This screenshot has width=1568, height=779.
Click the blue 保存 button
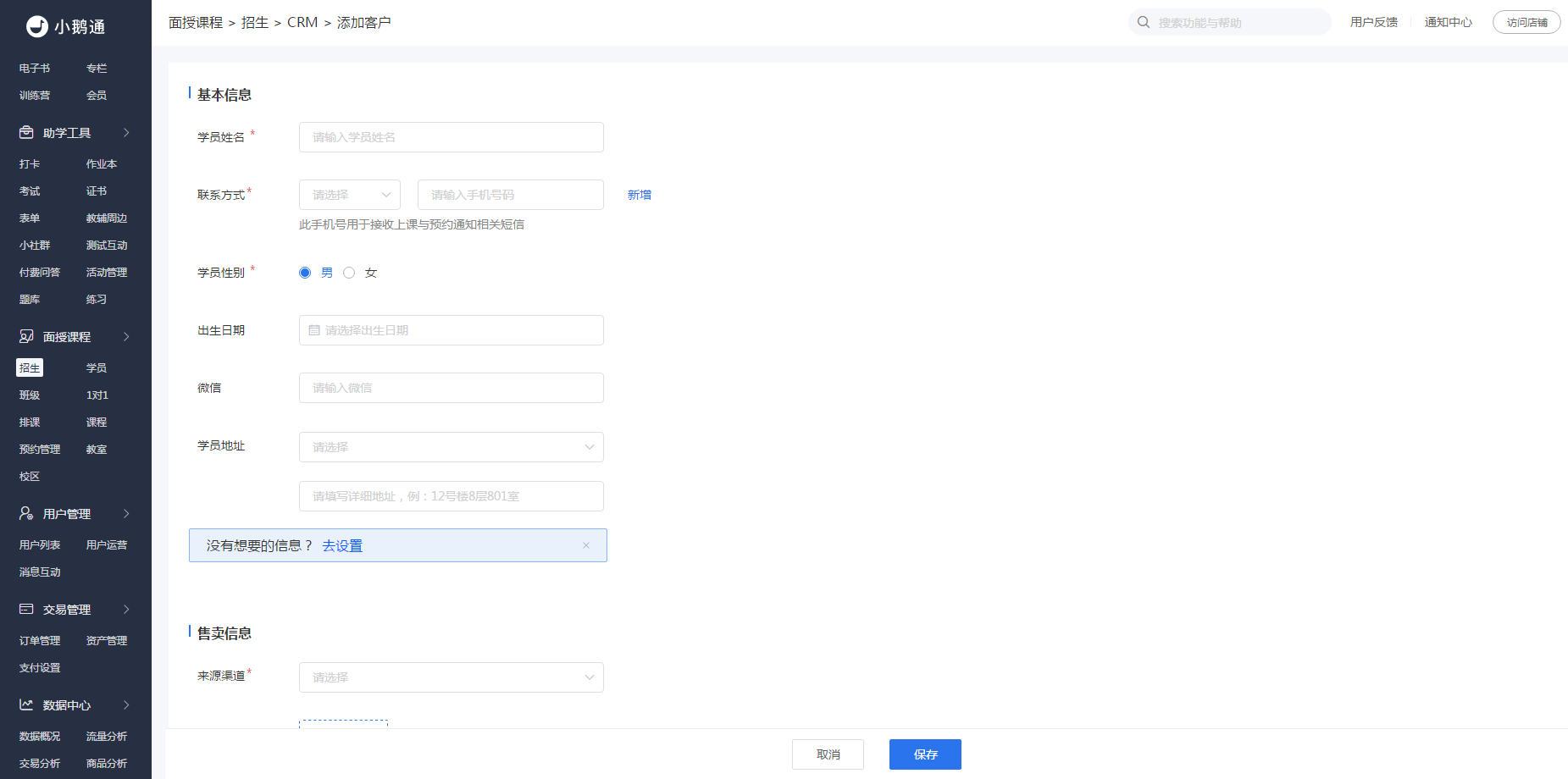[x=925, y=754]
